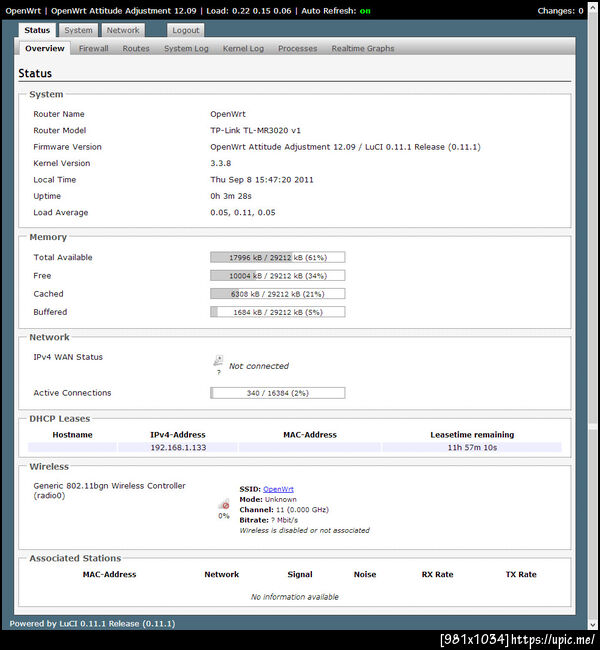Viewport: 600px width, 650px height.
Task: Click the Changes: 0 indicator
Action: (x=560, y=11)
